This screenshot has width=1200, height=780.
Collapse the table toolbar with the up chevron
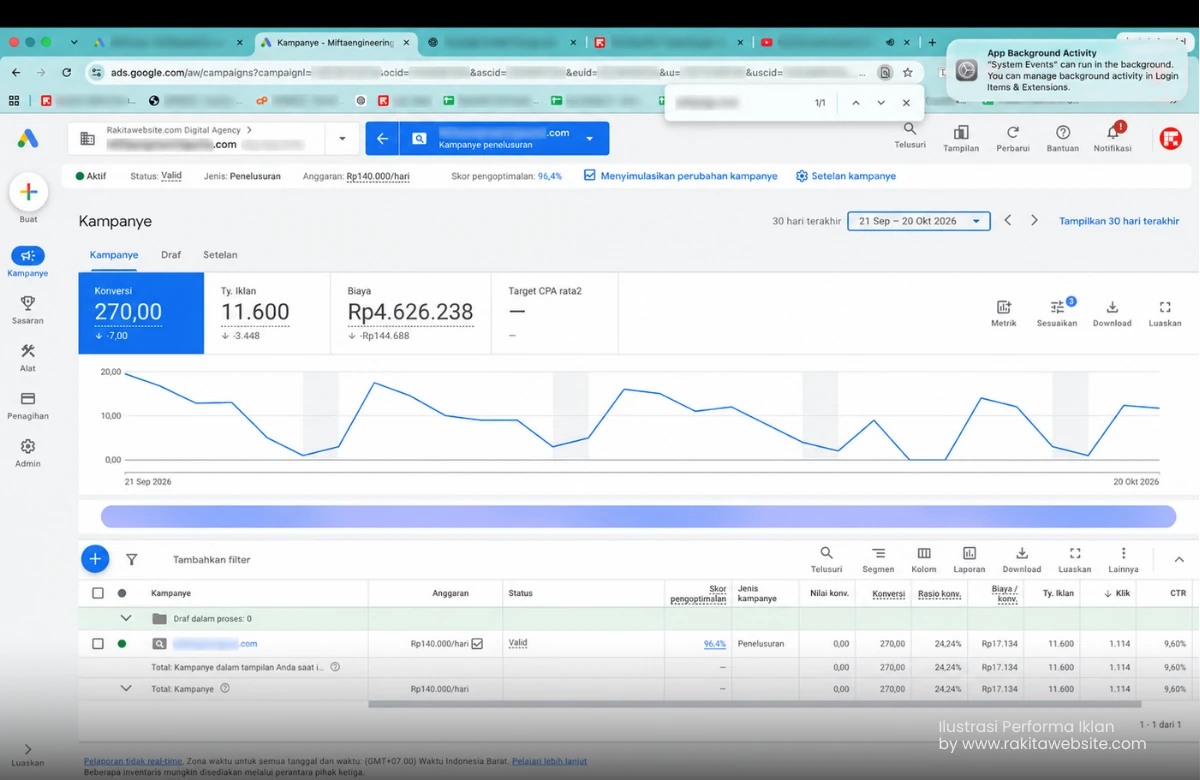(1179, 560)
